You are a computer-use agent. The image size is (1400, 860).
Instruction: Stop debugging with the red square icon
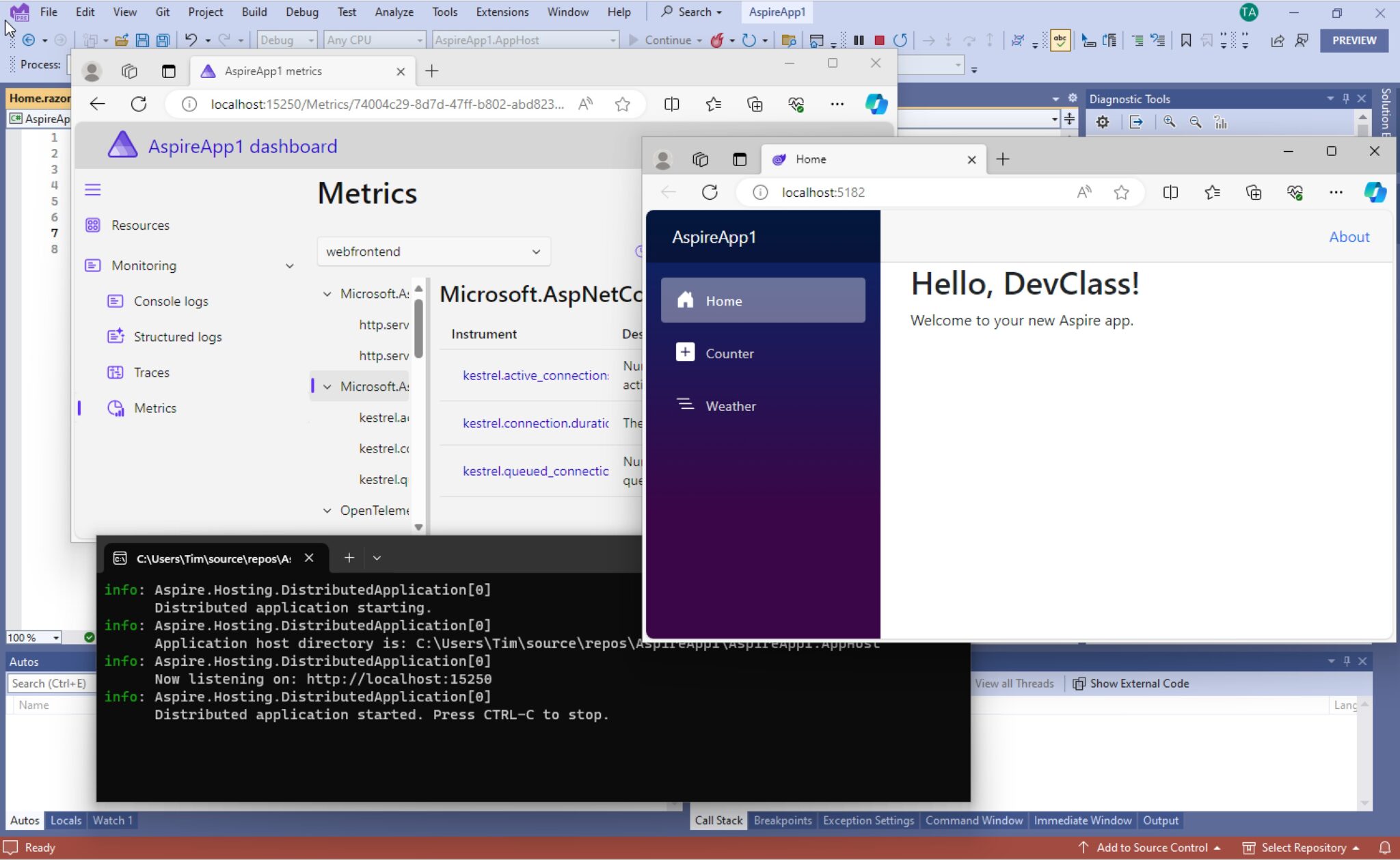point(880,40)
